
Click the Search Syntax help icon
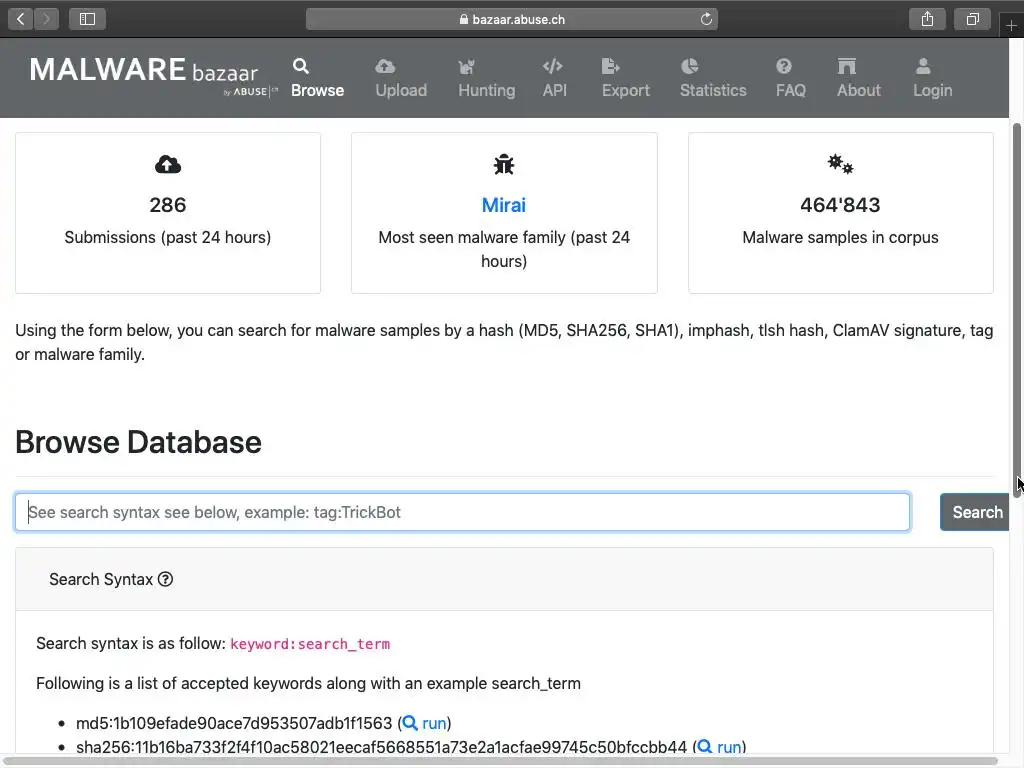[166, 579]
